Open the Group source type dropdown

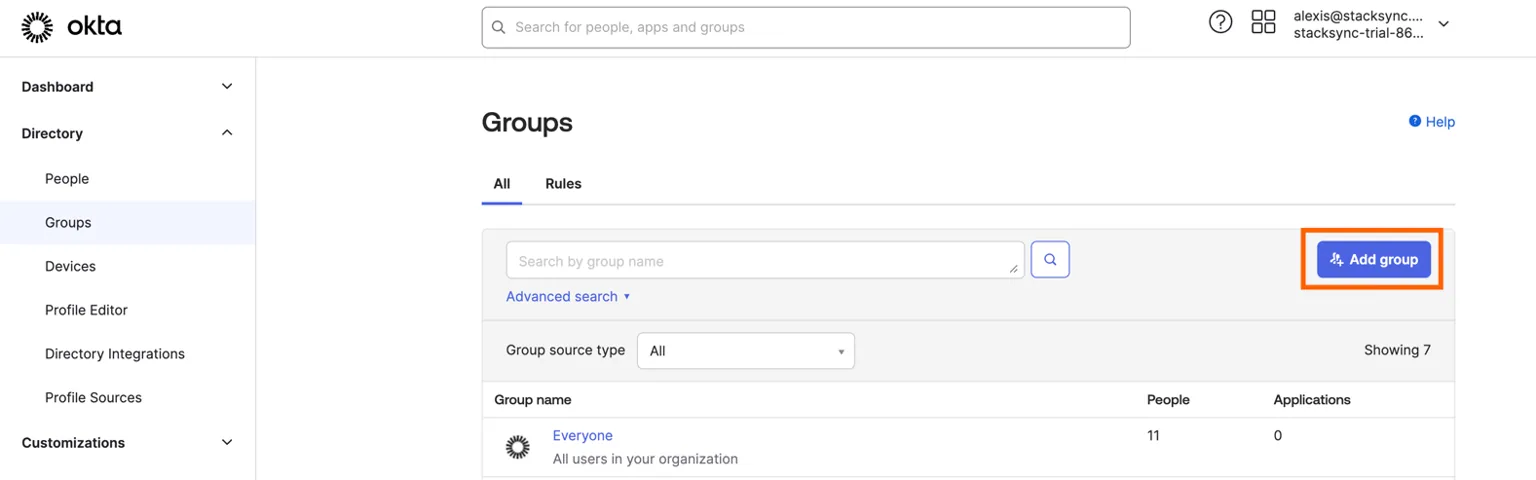pyautogui.click(x=746, y=351)
